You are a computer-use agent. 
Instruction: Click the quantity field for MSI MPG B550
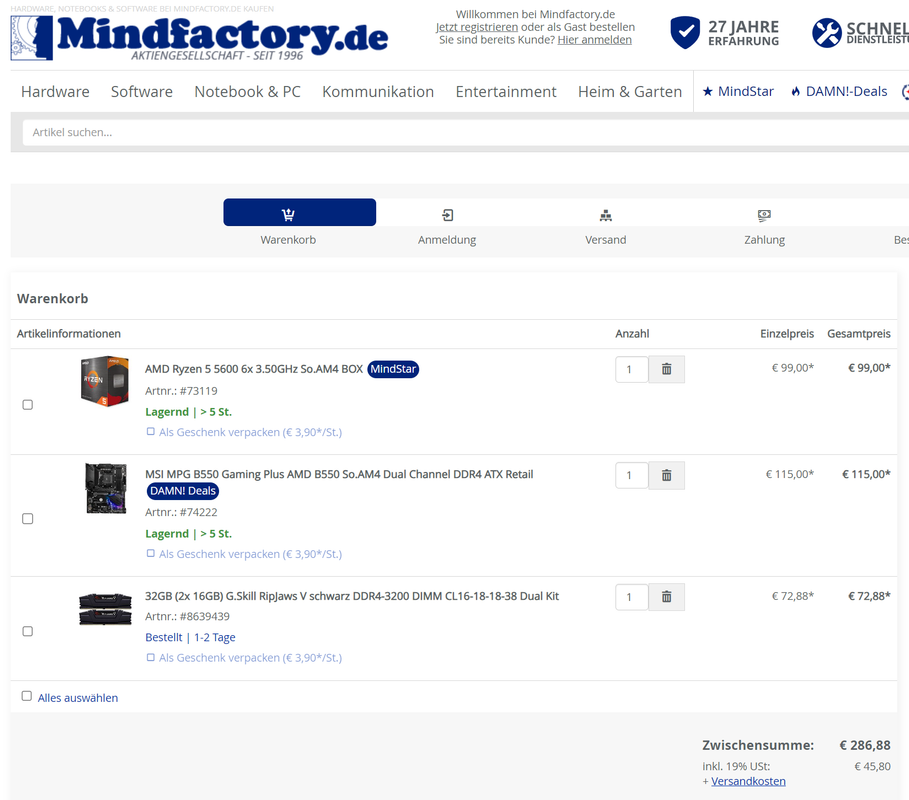[631, 475]
